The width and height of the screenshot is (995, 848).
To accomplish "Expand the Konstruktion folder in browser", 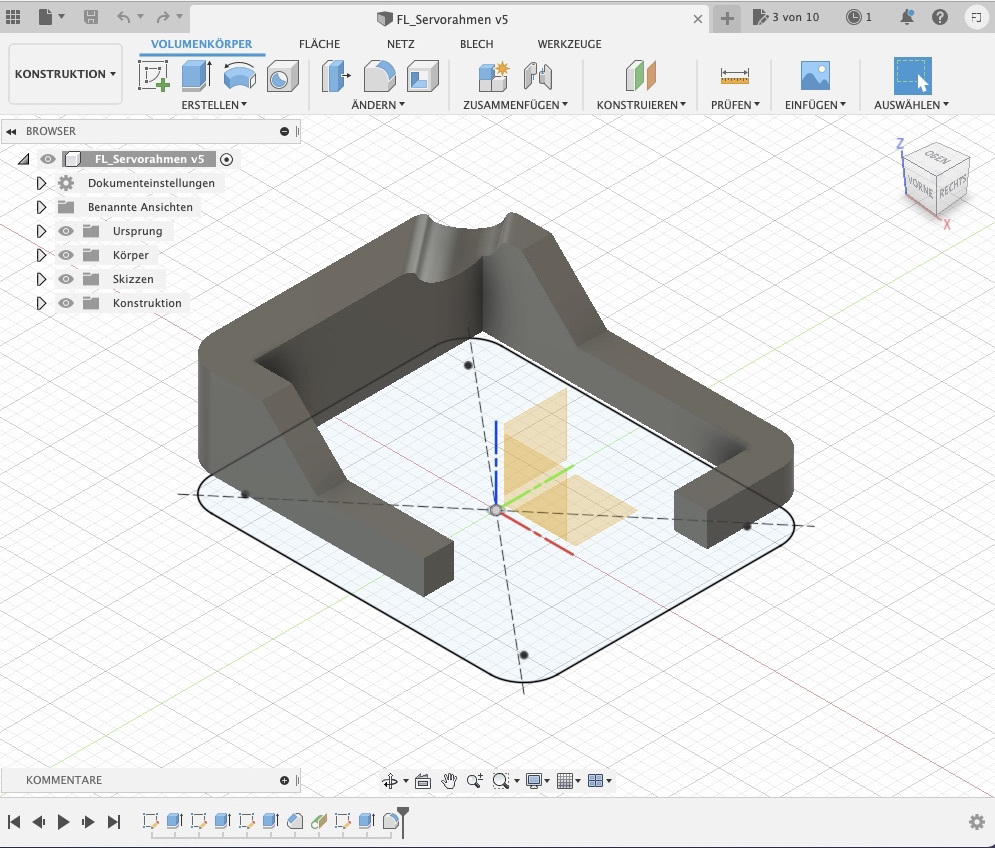I will pos(41,303).
